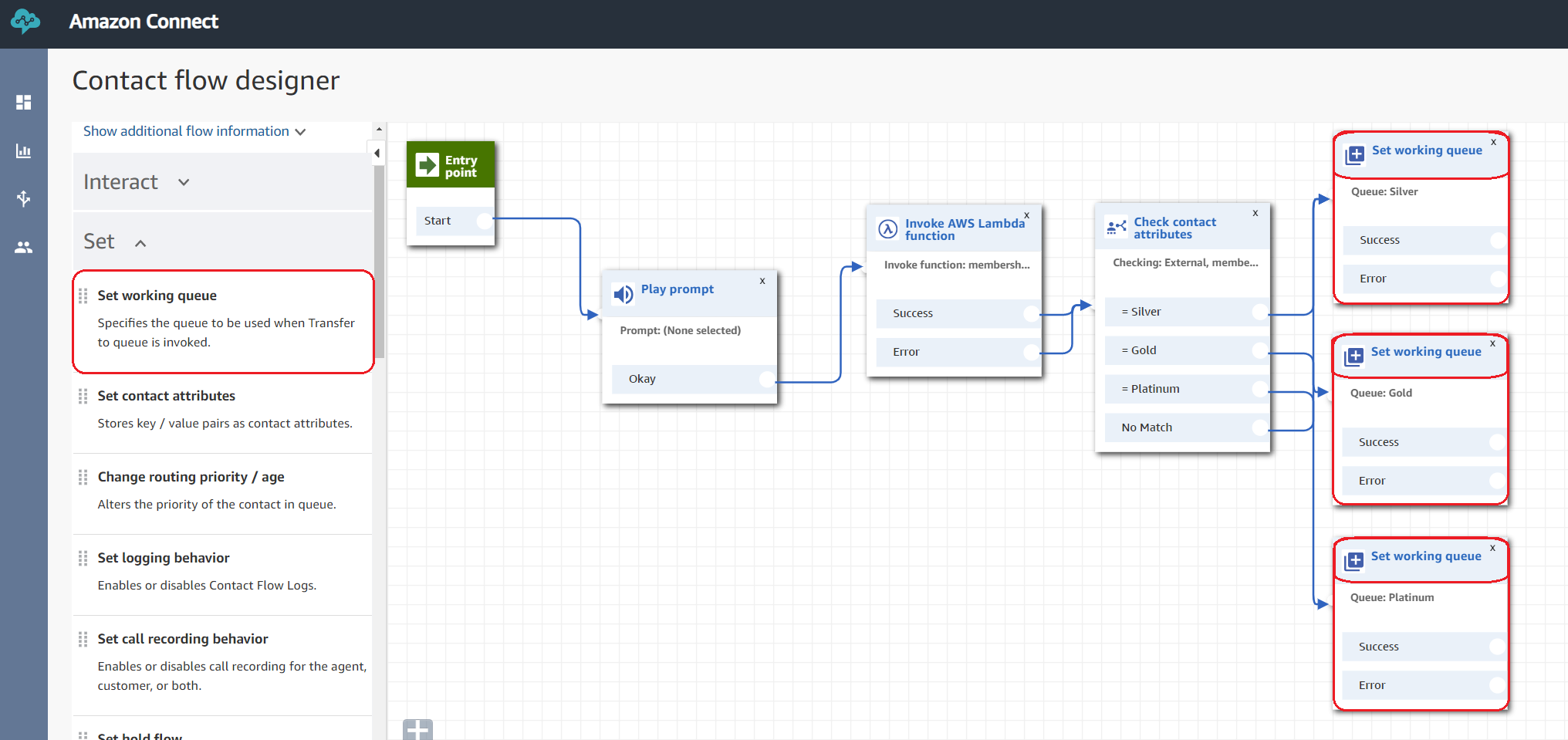
Task: Click the 'Checking: External, membe...' text
Action: point(1185,263)
